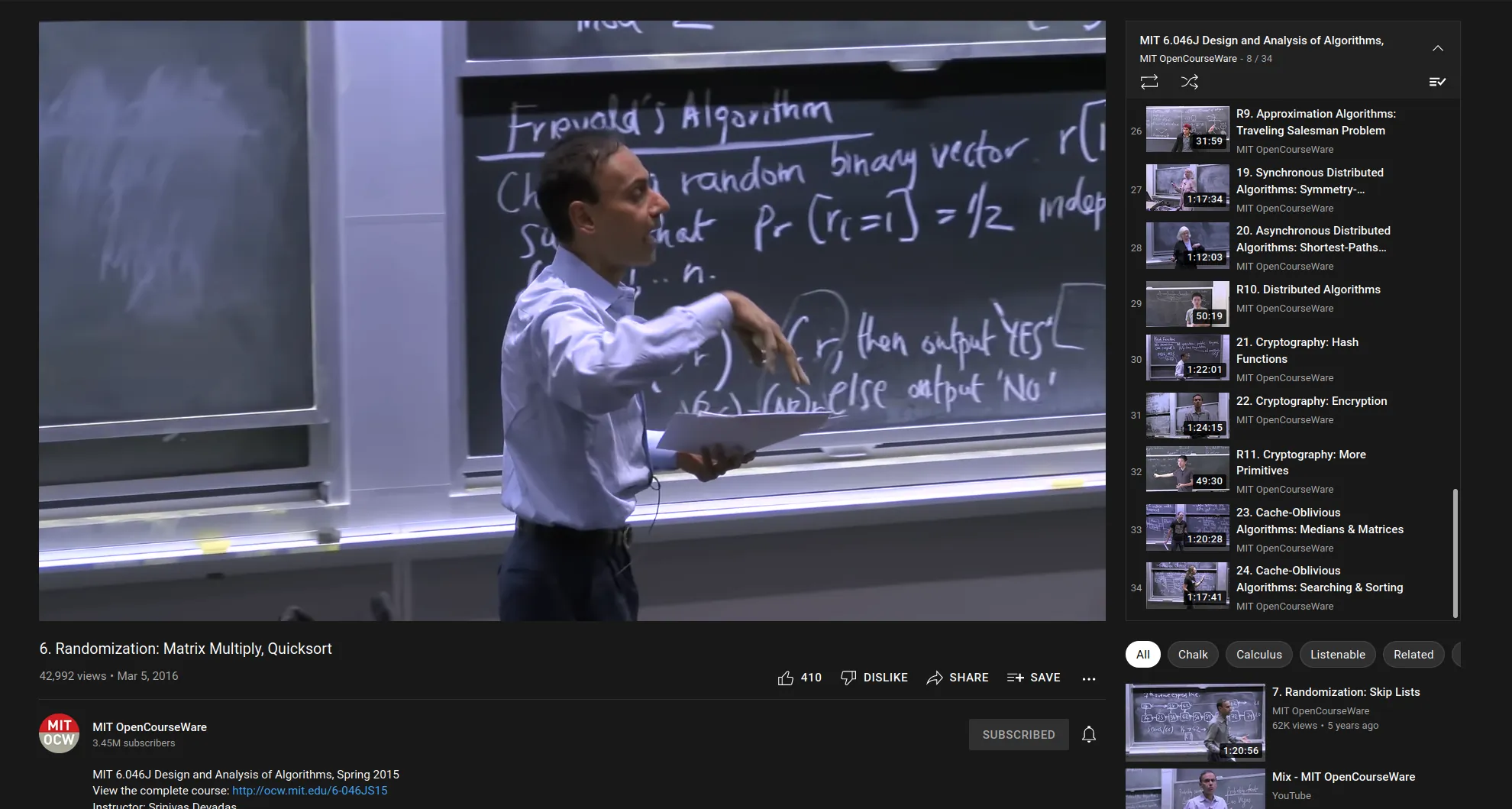Toggle playlist shuffle
Image resolution: width=1512 pixels, height=809 pixels.
pyautogui.click(x=1189, y=82)
